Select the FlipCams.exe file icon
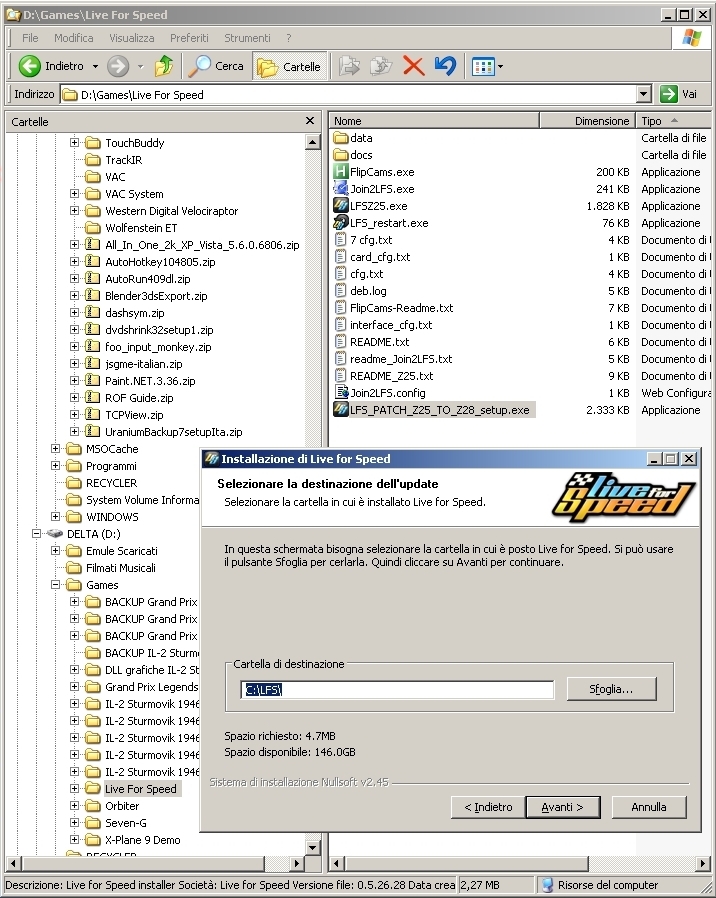 pyautogui.click(x=341, y=172)
